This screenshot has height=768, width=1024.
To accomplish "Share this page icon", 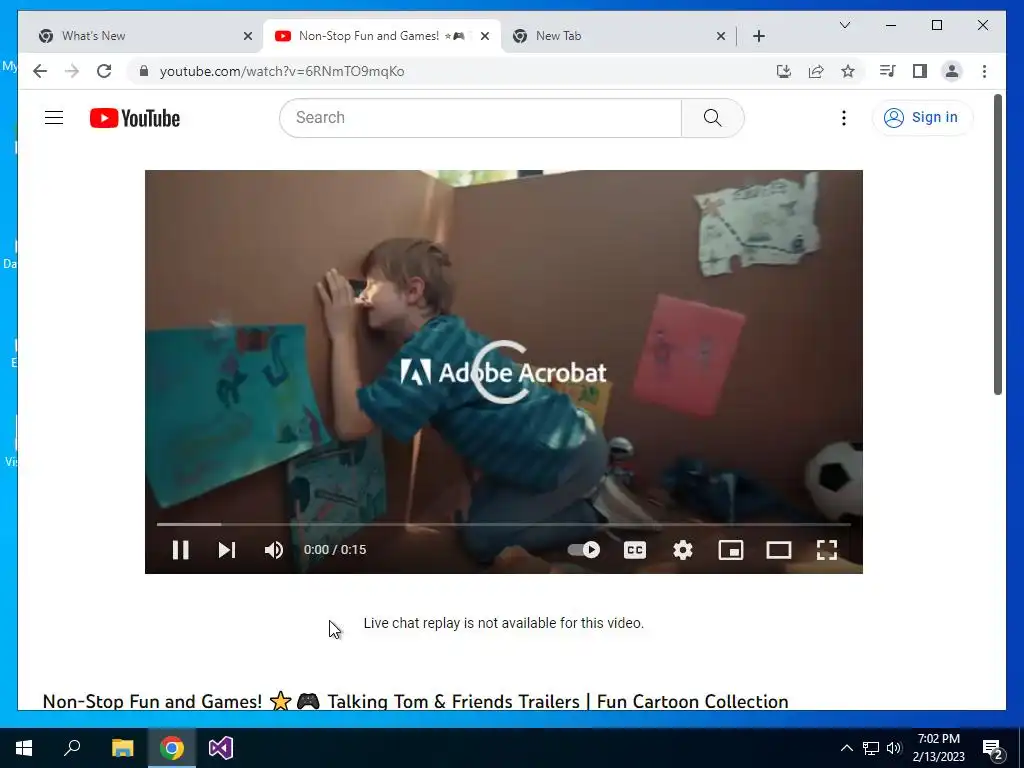I will click(x=816, y=71).
